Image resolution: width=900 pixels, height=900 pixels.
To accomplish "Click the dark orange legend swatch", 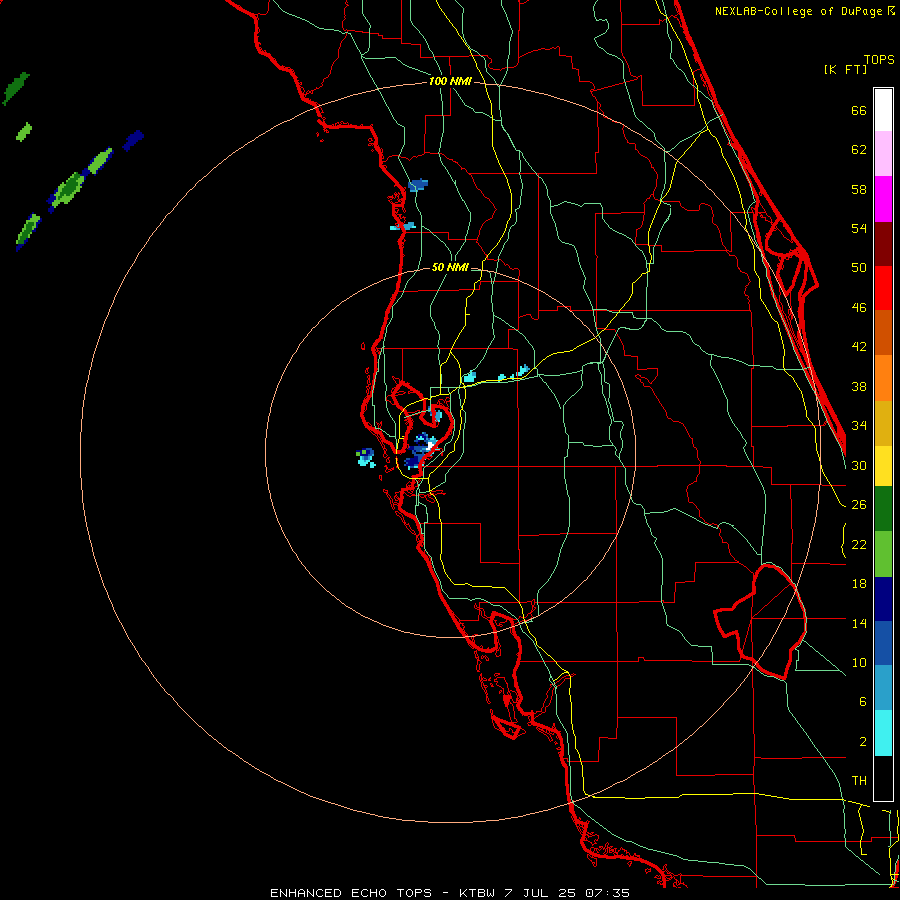I will pos(883,333).
